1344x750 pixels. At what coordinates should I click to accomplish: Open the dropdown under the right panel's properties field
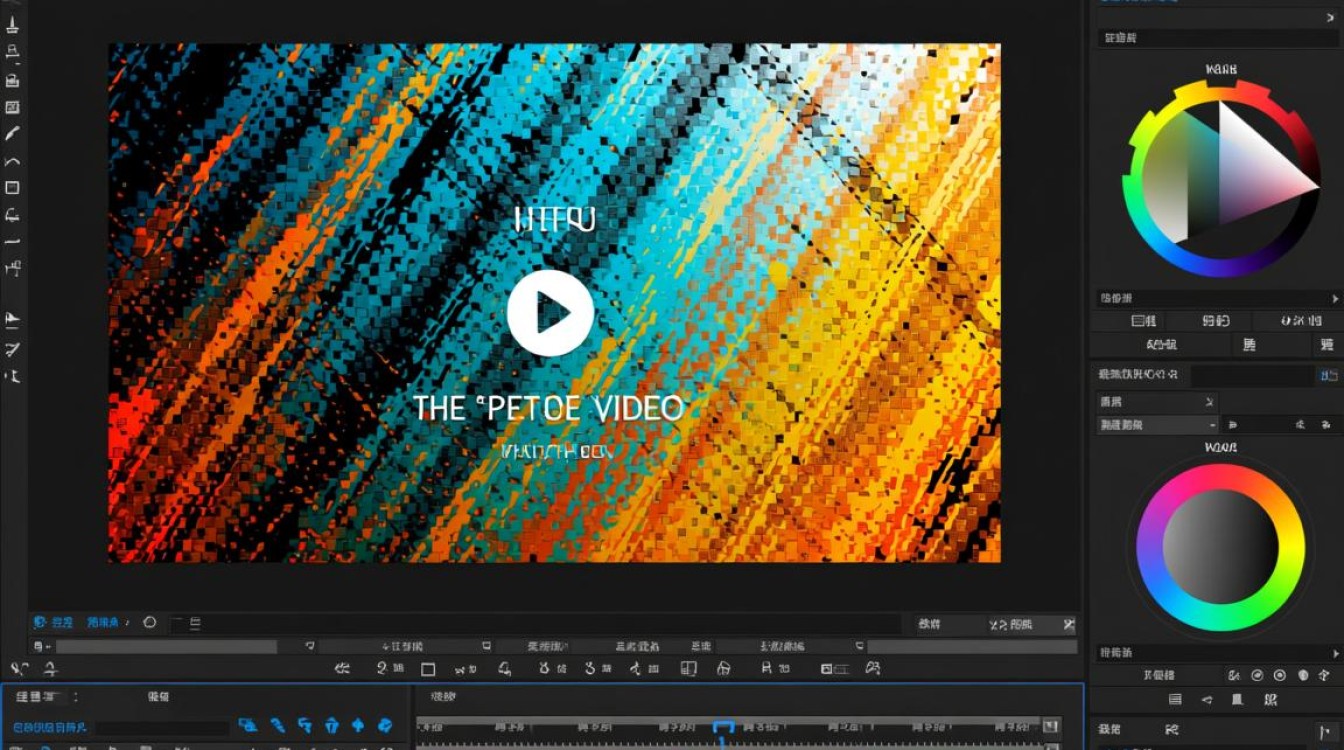click(x=1157, y=425)
